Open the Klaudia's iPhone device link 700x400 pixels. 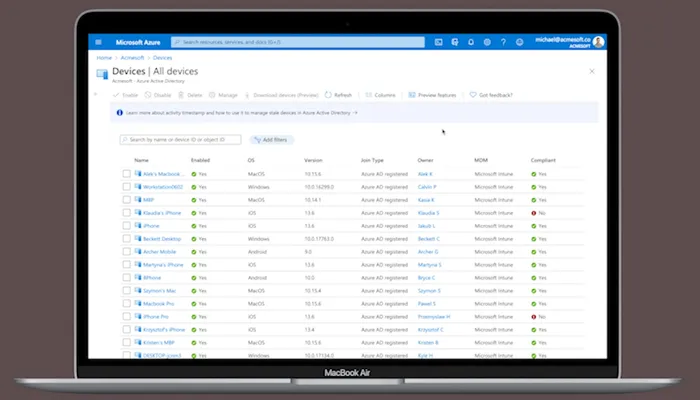[x=162, y=213]
